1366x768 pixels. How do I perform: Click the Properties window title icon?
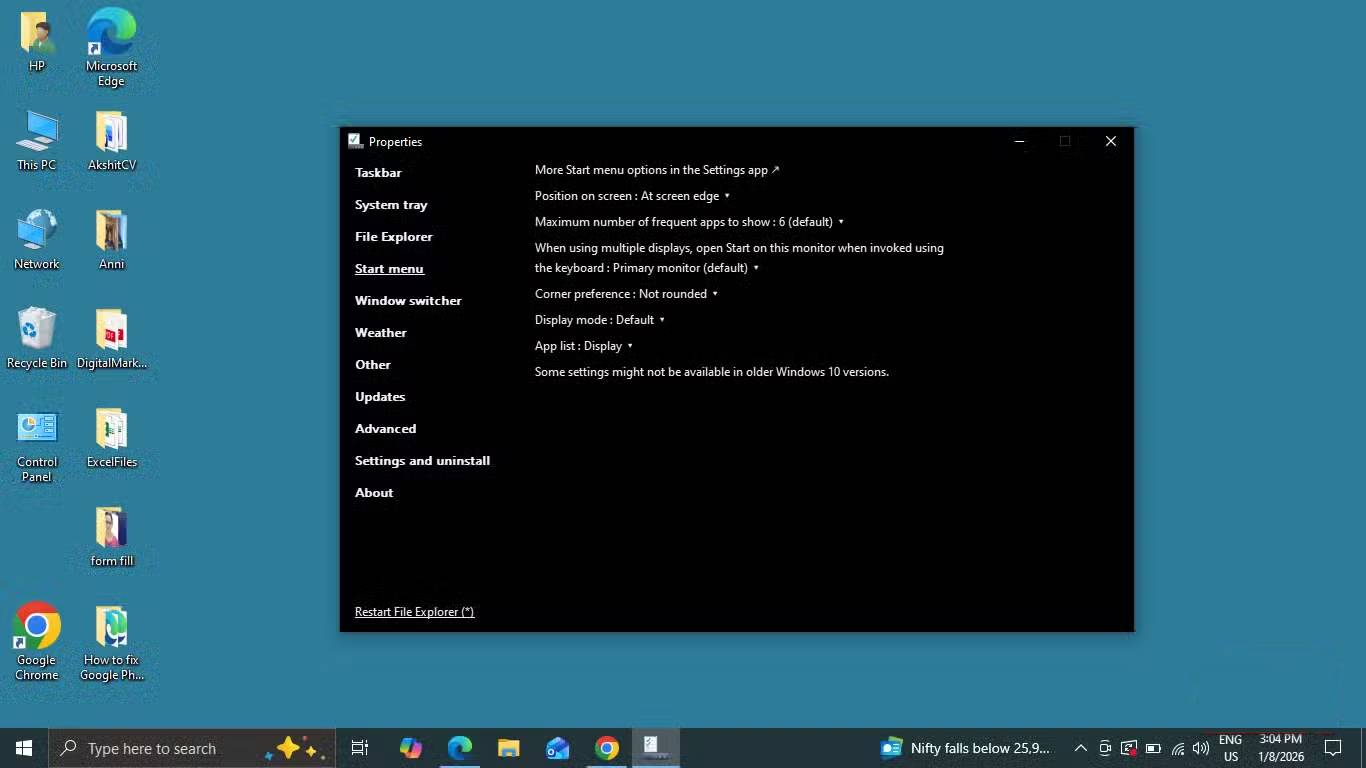[x=355, y=141]
